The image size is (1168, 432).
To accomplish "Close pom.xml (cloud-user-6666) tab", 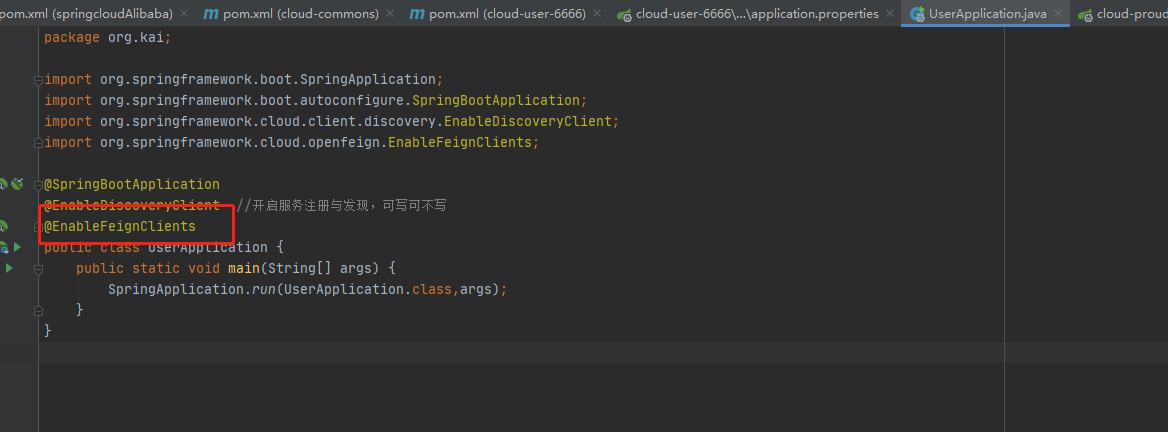I will 597,13.
